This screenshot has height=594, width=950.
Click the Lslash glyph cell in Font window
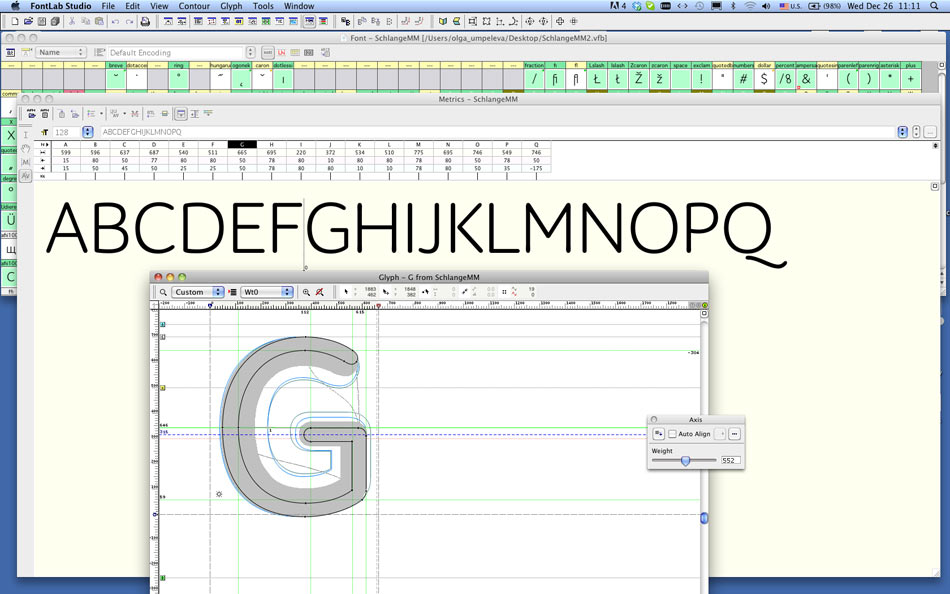coord(597,78)
